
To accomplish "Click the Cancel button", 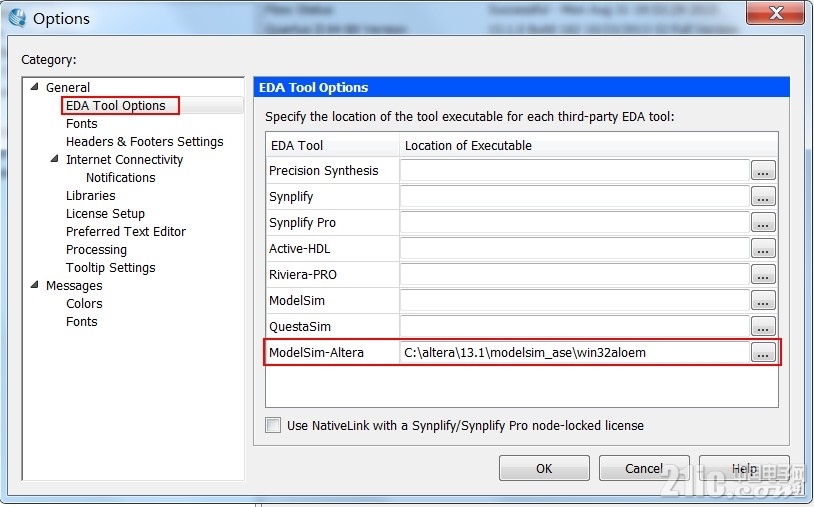I will (644, 468).
